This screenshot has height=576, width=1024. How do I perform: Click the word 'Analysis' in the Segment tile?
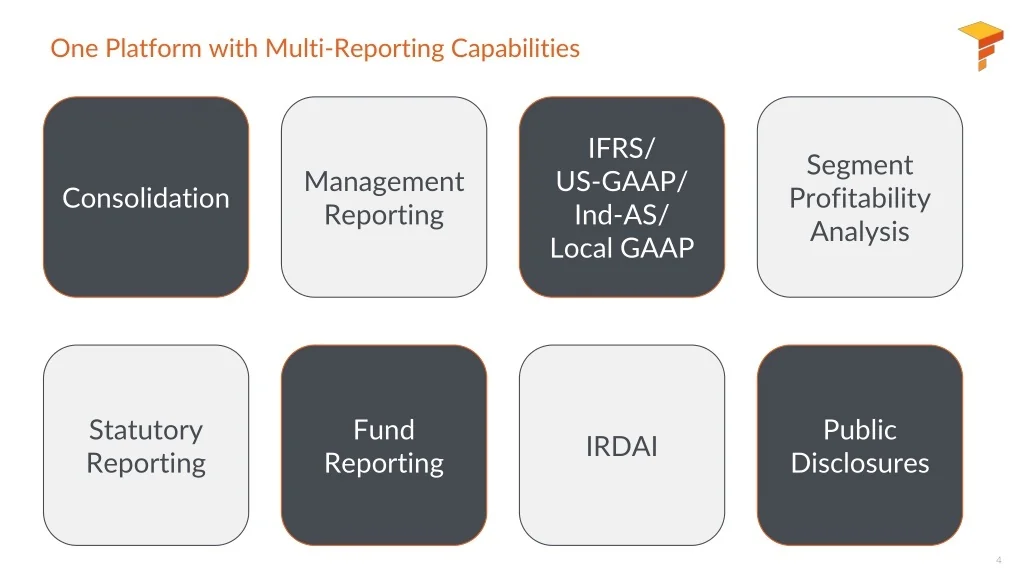click(860, 231)
